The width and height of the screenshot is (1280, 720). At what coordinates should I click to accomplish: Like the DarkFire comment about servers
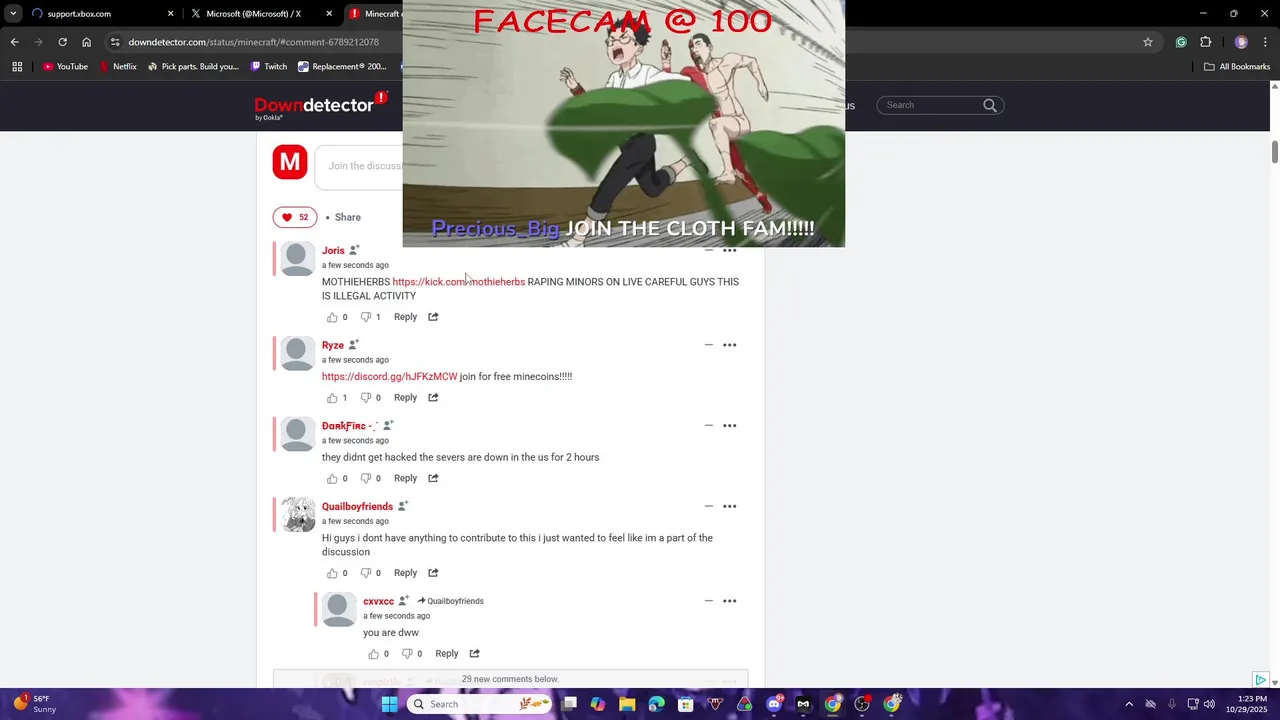pos(332,478)
